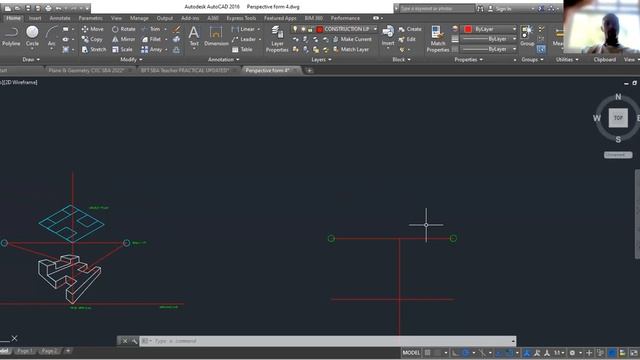Insert a Table from Annotation panel
This screenshot has height=360, width=640.
[242, 49]
